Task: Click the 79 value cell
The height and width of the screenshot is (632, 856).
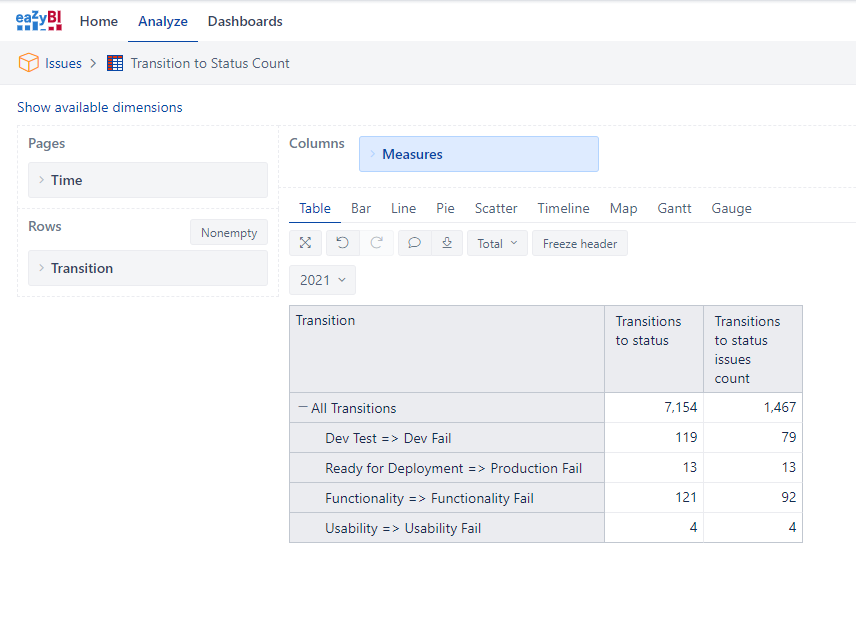Action: tap(753, 438)
